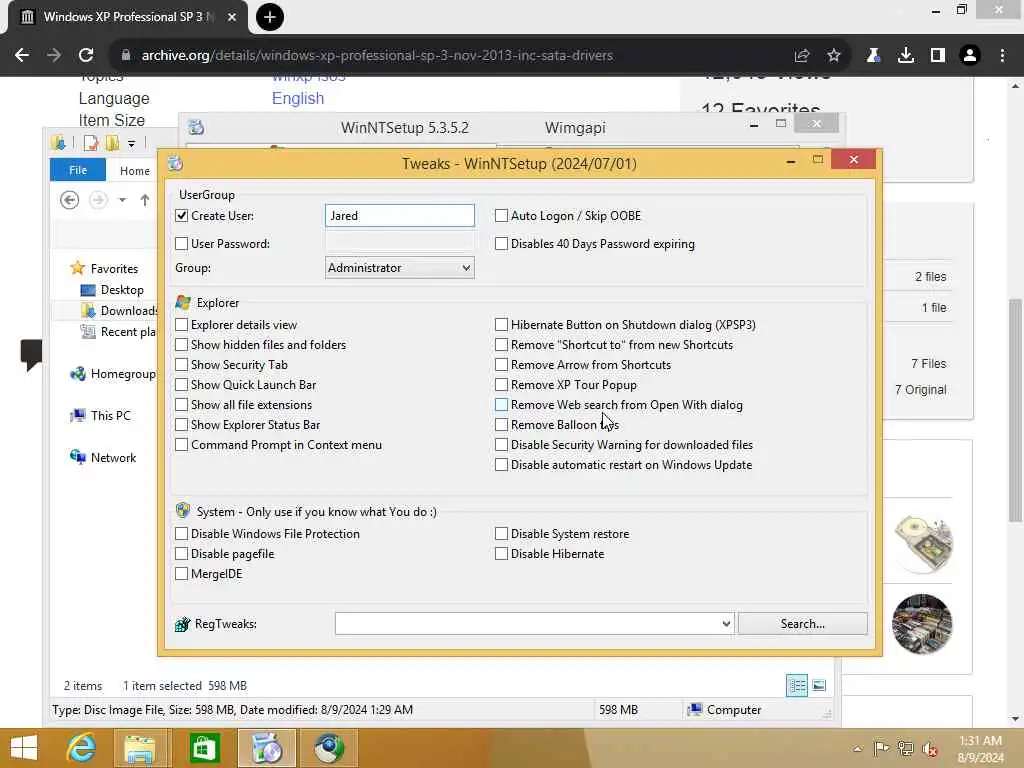
Task: Bookmark this page with star icon
Action: [833, 56]
